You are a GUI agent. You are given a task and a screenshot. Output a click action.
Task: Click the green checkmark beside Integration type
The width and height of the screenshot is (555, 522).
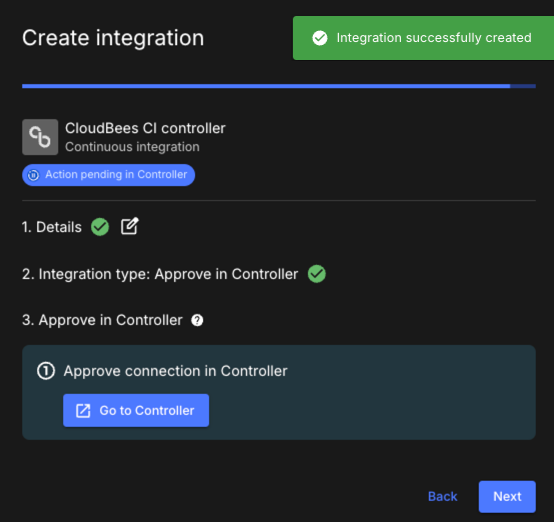[317, 274]
